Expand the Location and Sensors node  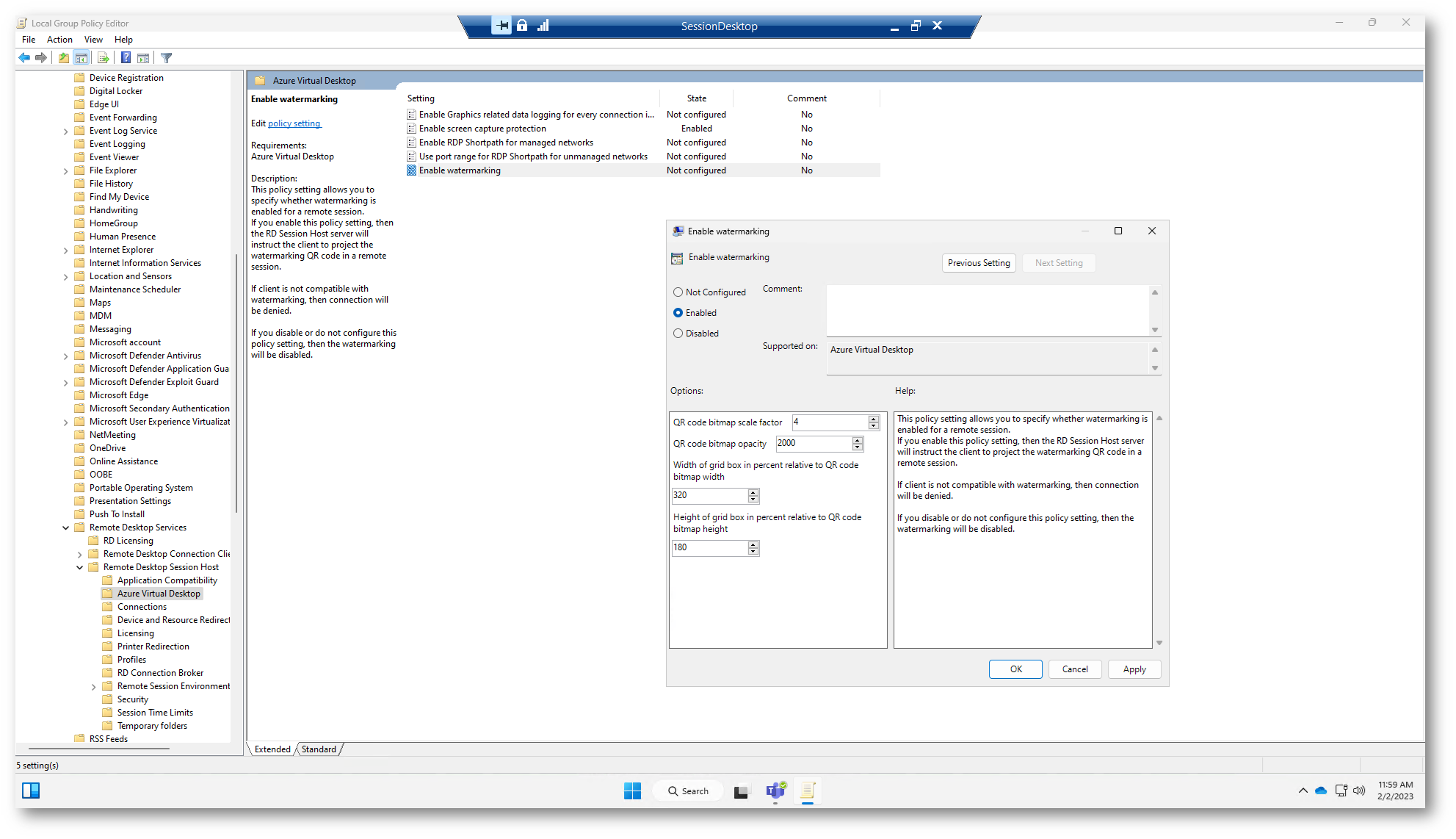point(65,277)
